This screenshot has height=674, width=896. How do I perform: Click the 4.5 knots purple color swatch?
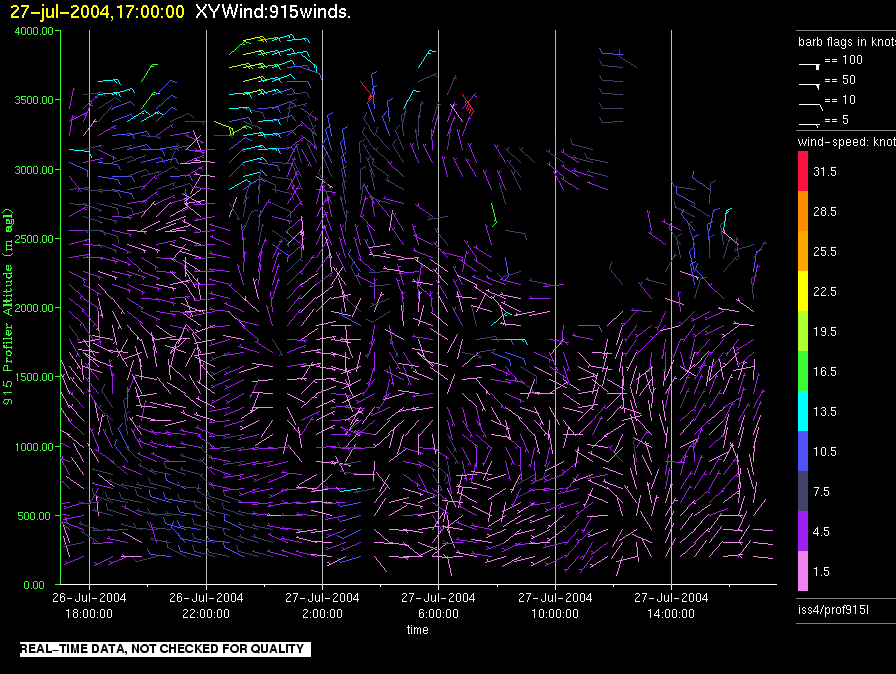803,531
